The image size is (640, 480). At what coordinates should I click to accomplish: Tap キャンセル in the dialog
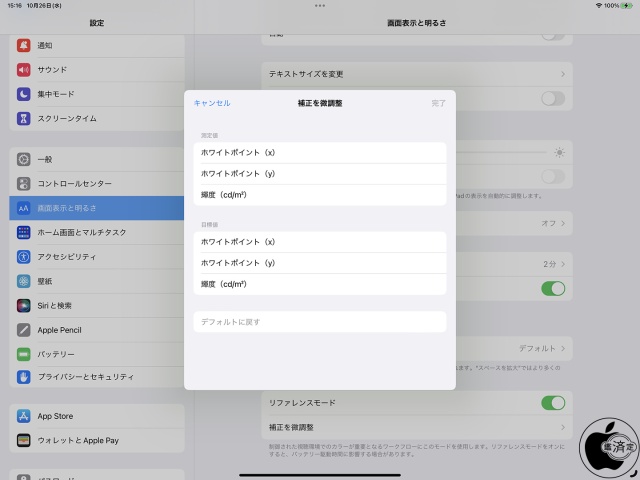point(212,103)
